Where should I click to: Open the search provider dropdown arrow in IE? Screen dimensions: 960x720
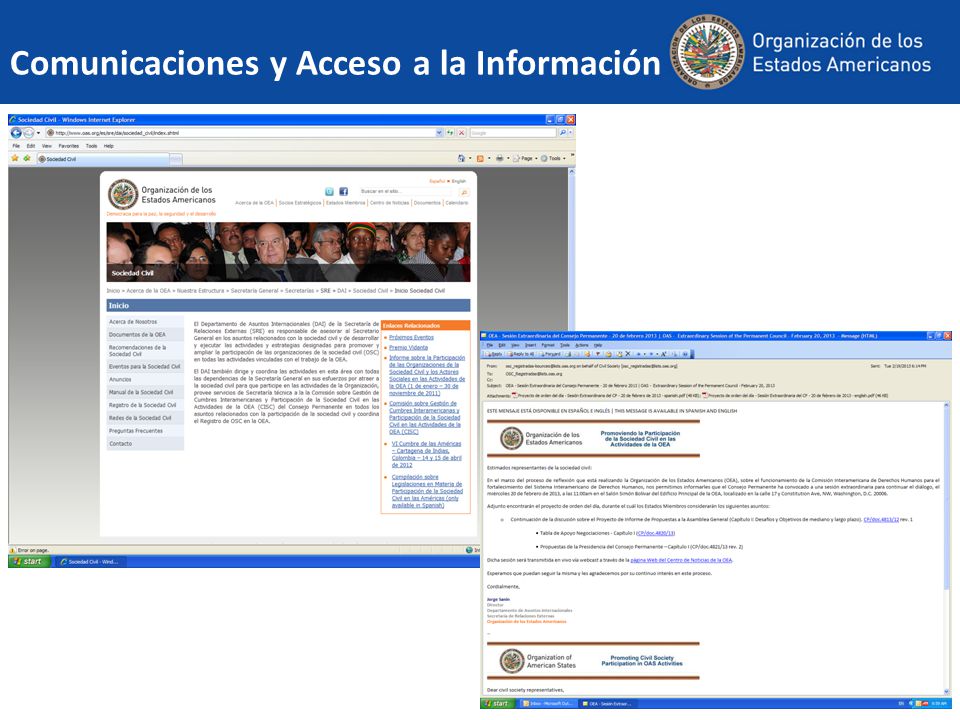(x=571, y=133)
